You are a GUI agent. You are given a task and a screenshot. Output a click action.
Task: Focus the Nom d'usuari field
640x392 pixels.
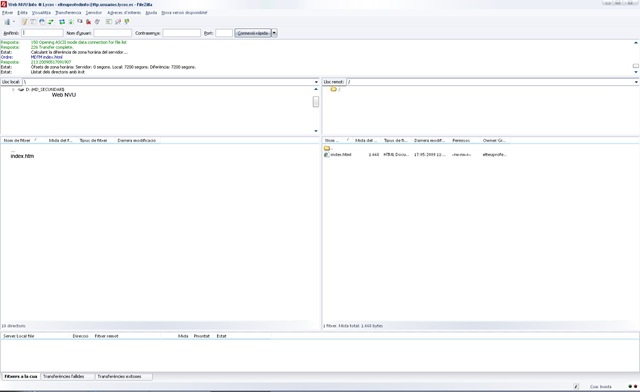(113, 33)
